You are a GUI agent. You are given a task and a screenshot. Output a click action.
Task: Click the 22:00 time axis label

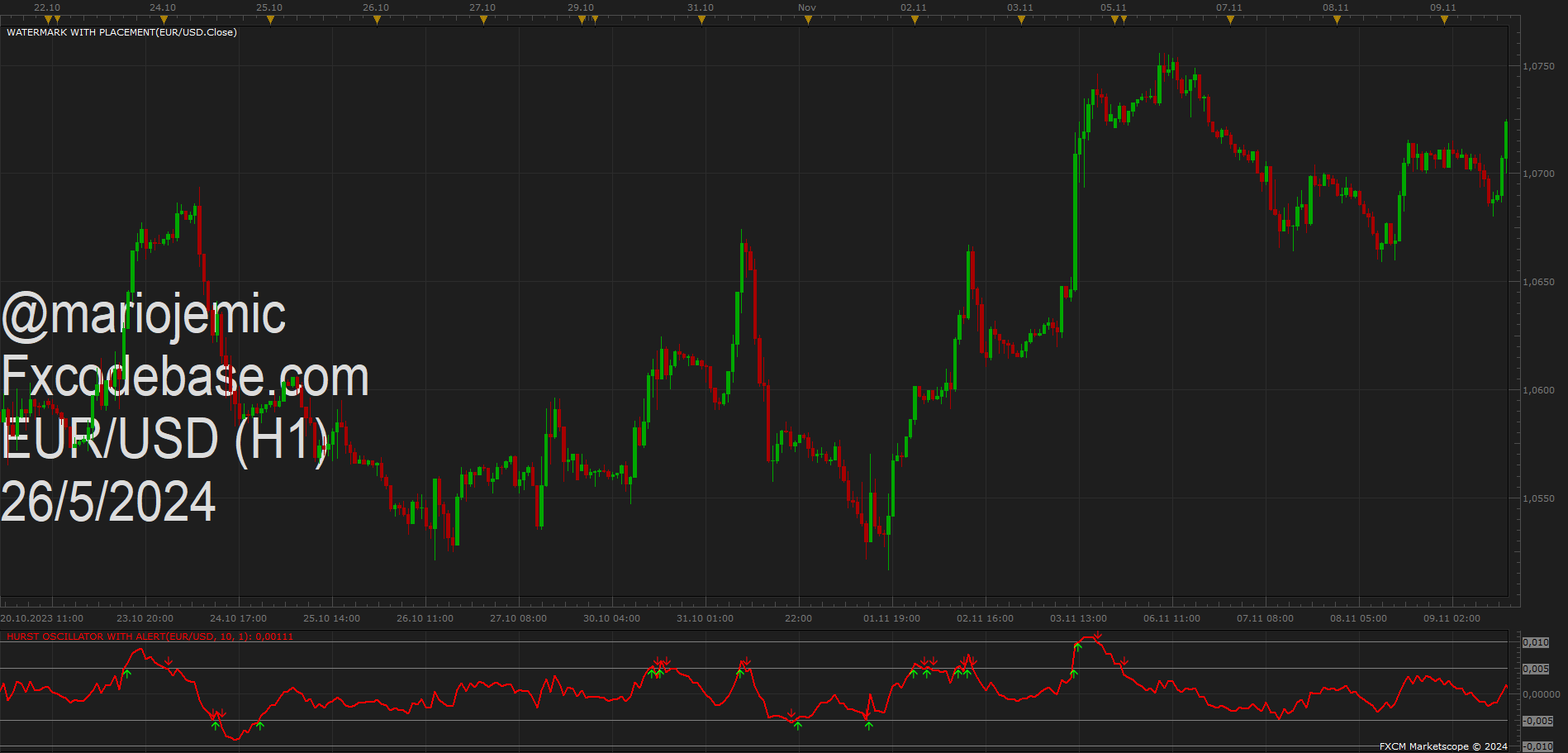(799, 618)
